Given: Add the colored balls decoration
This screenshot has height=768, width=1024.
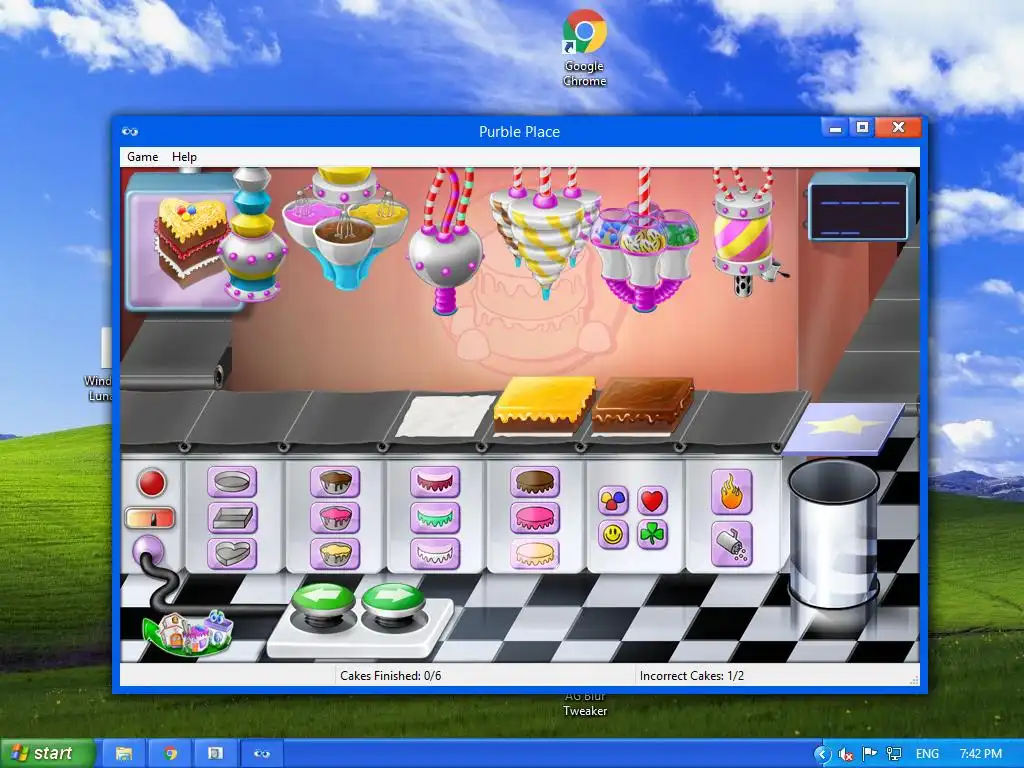Looking at the screenshot, I should pos(613,500).
